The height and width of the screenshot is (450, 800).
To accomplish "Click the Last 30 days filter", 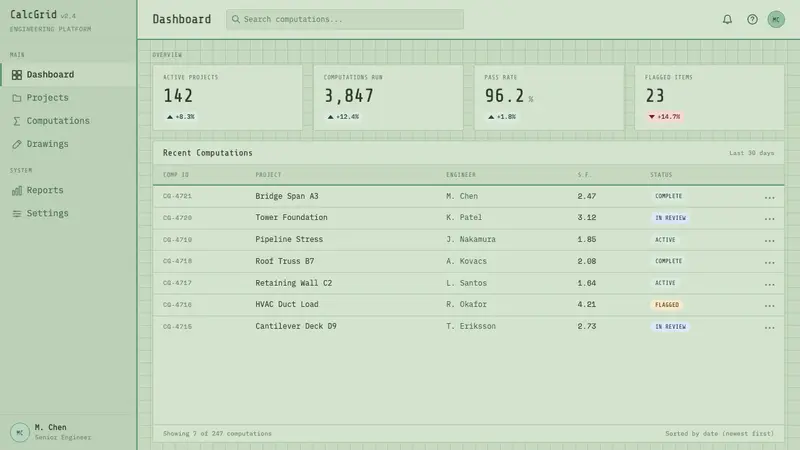I will 752,153.
